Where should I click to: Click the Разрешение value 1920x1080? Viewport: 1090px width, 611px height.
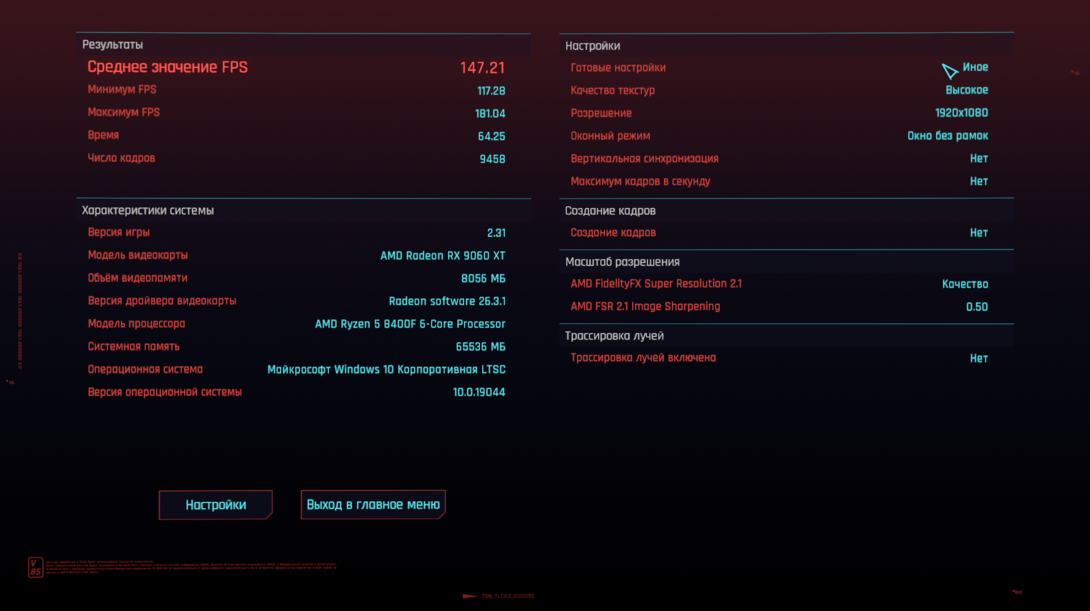961,113
